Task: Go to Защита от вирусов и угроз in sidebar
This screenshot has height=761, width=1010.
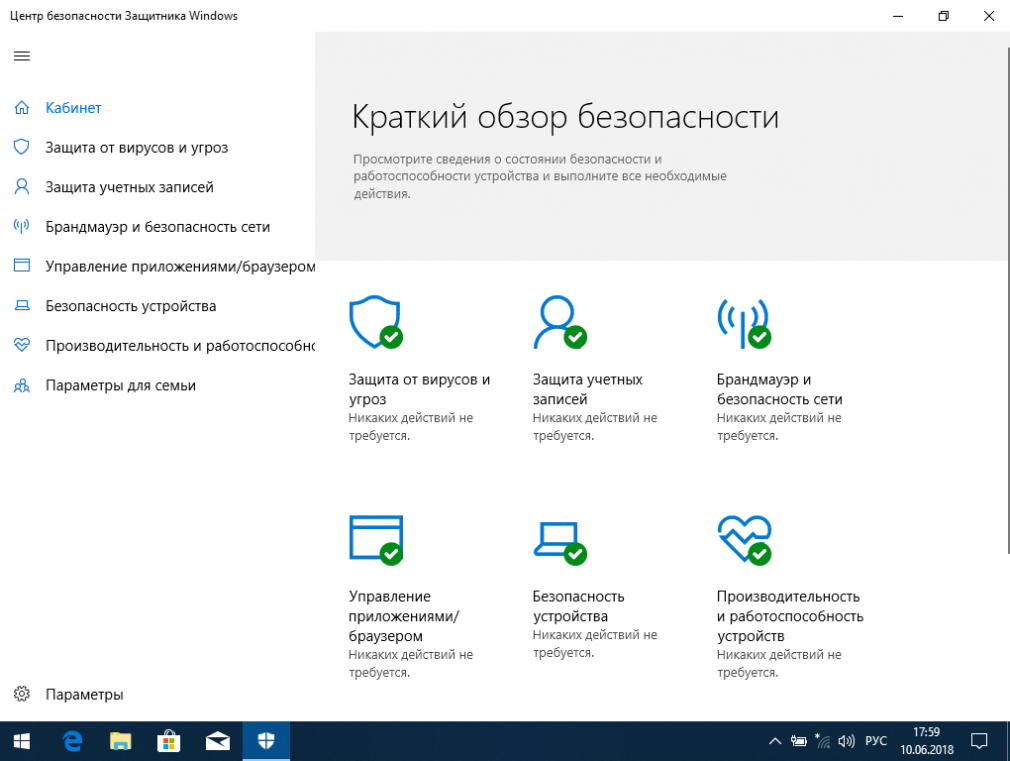Action: coord(137,148)
